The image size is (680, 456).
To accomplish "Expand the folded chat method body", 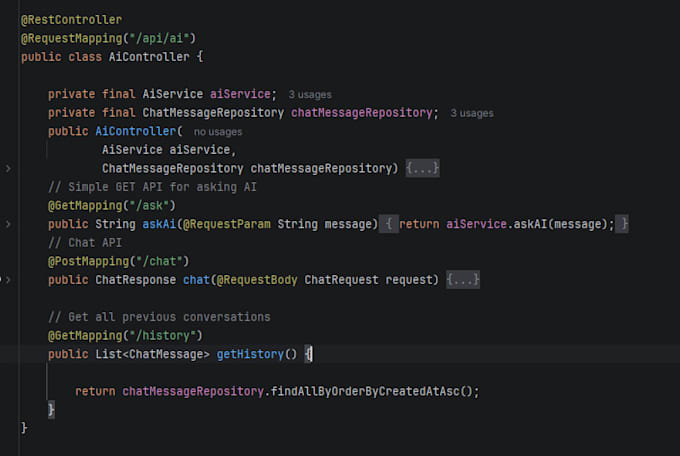I will pyautogui.click(x=463, y=280).
